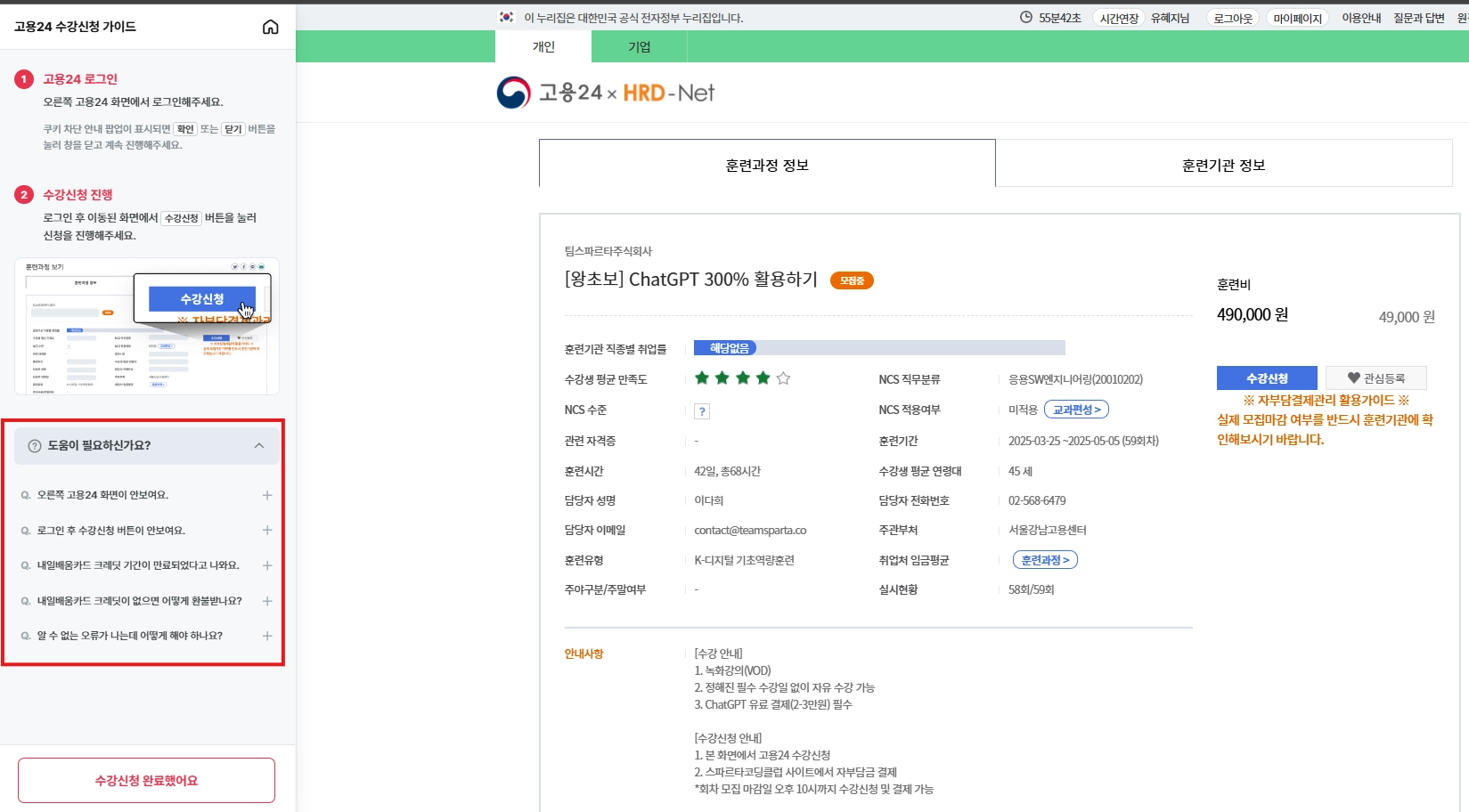Open 마이페이지 in the top menu

point(1298,18)
